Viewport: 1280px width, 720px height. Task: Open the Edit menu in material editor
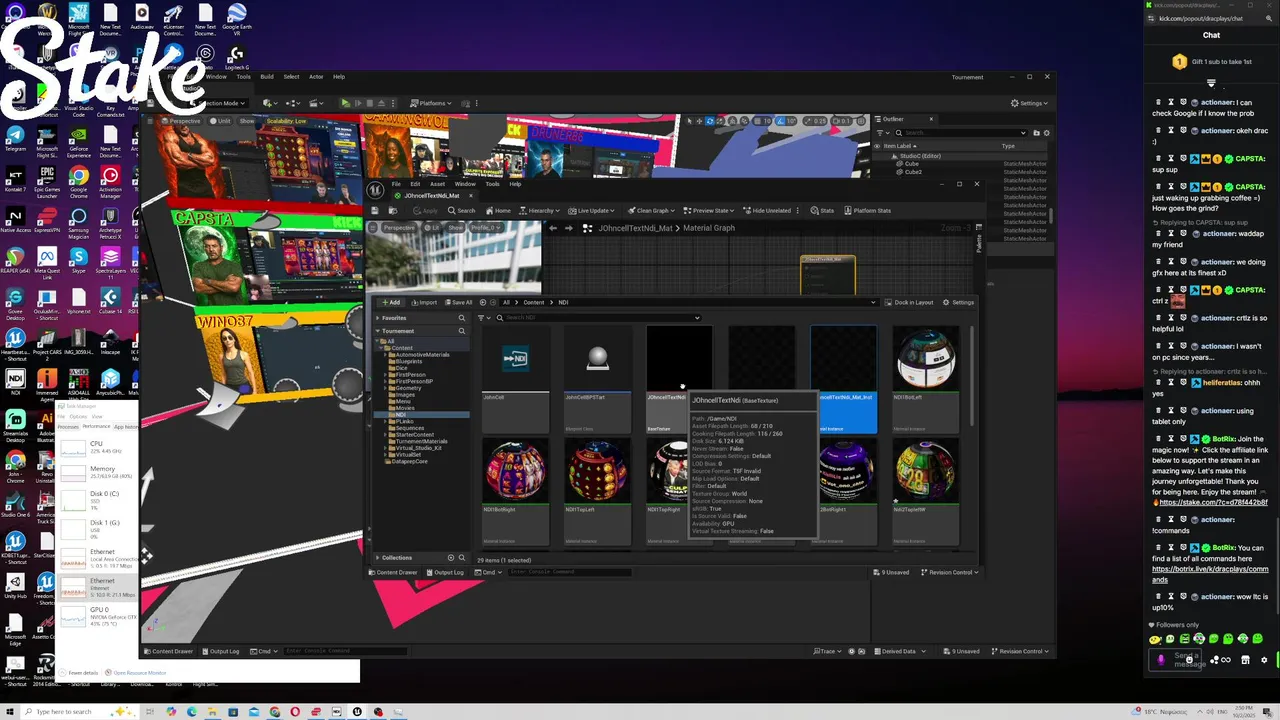(415, 184)
